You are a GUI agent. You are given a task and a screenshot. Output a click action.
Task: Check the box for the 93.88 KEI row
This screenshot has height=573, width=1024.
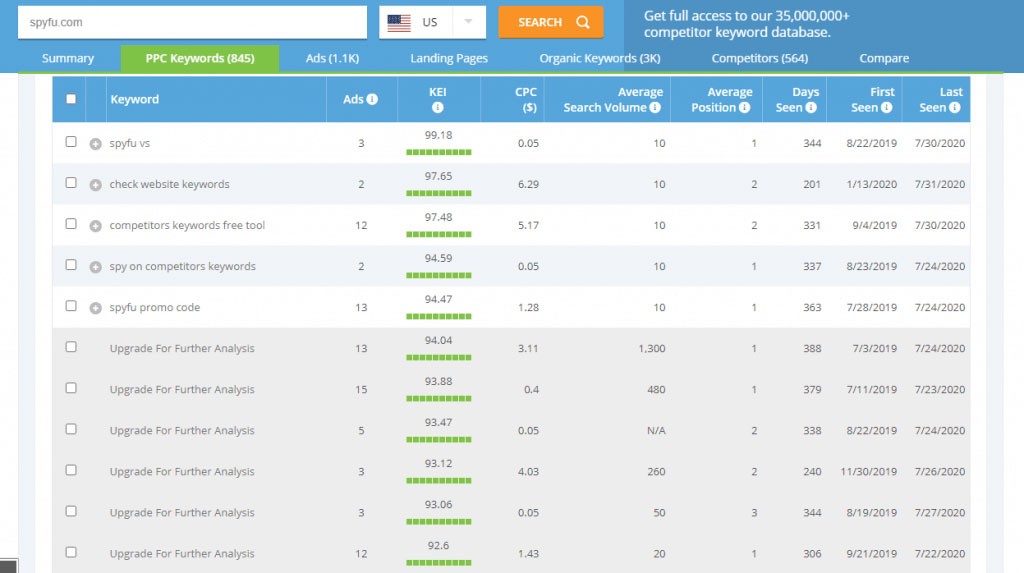point(71,388)
